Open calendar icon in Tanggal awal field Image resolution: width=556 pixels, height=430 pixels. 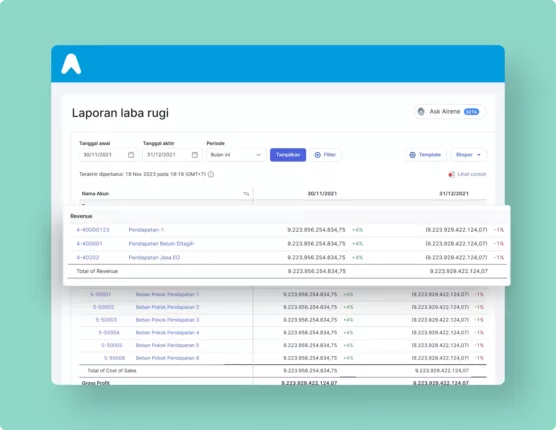131,155
